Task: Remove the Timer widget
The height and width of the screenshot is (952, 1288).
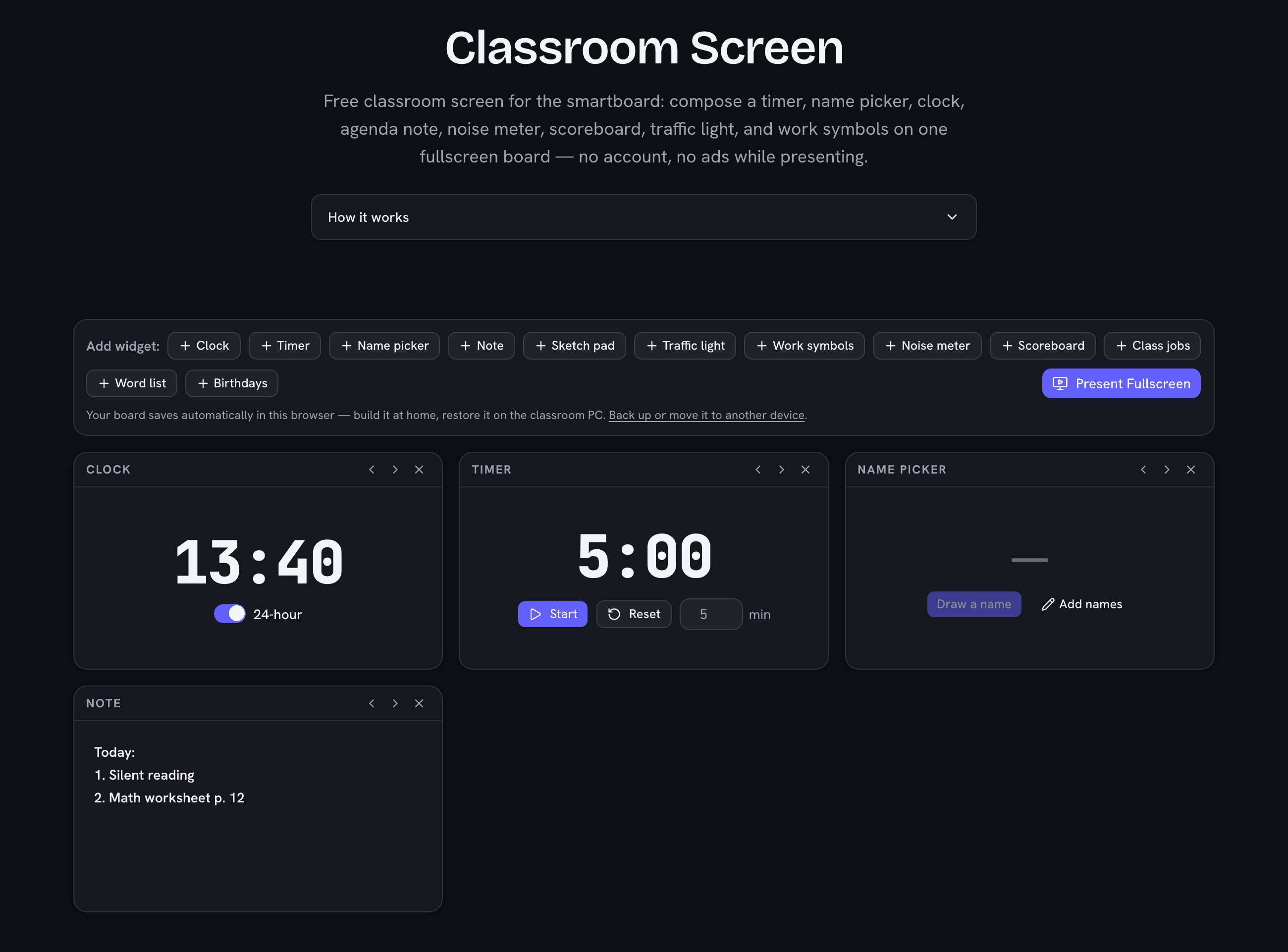Action: pyautogui.click(x=805, y=470)
